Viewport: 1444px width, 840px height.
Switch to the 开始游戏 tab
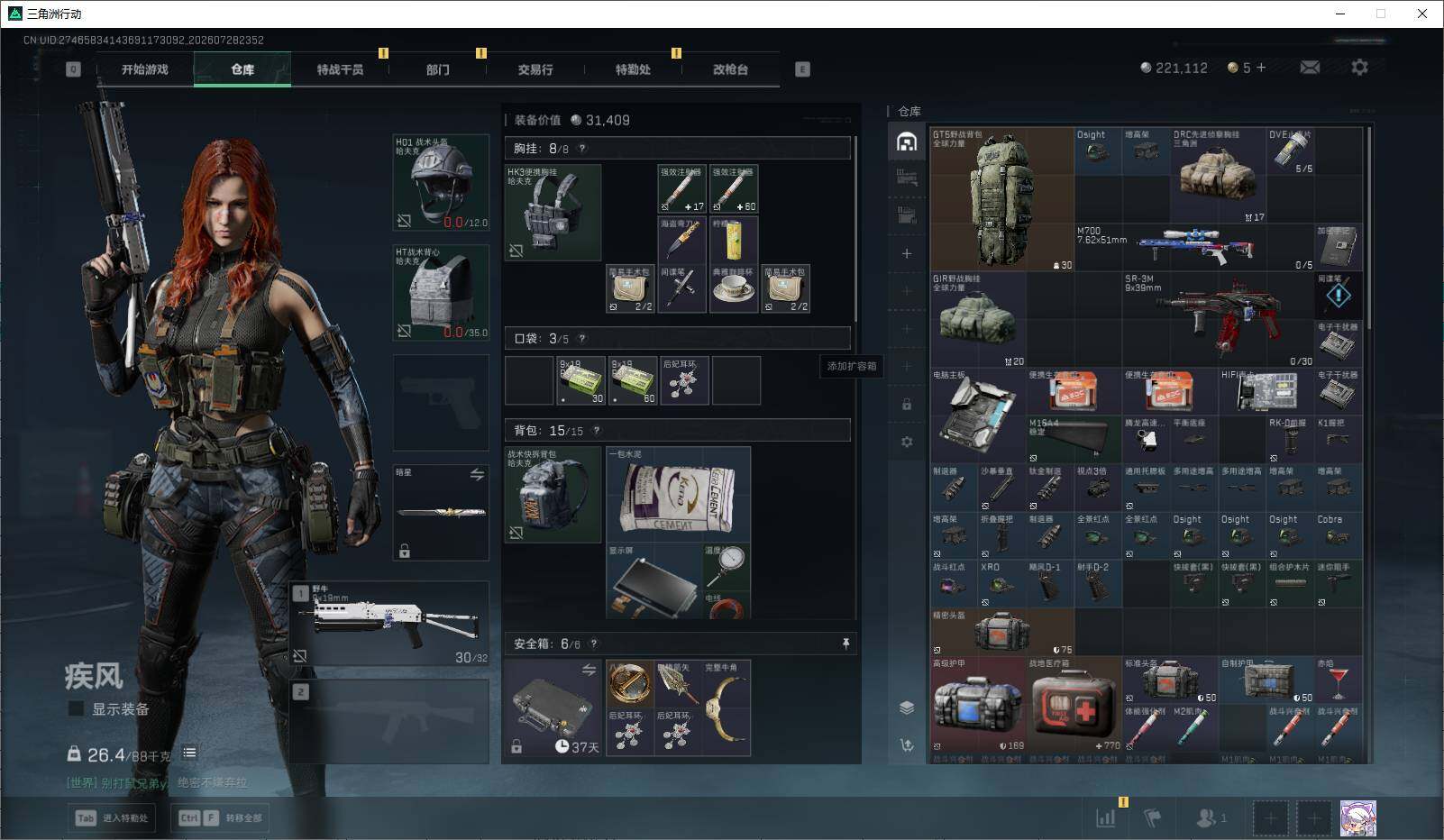tap(145, 69)
